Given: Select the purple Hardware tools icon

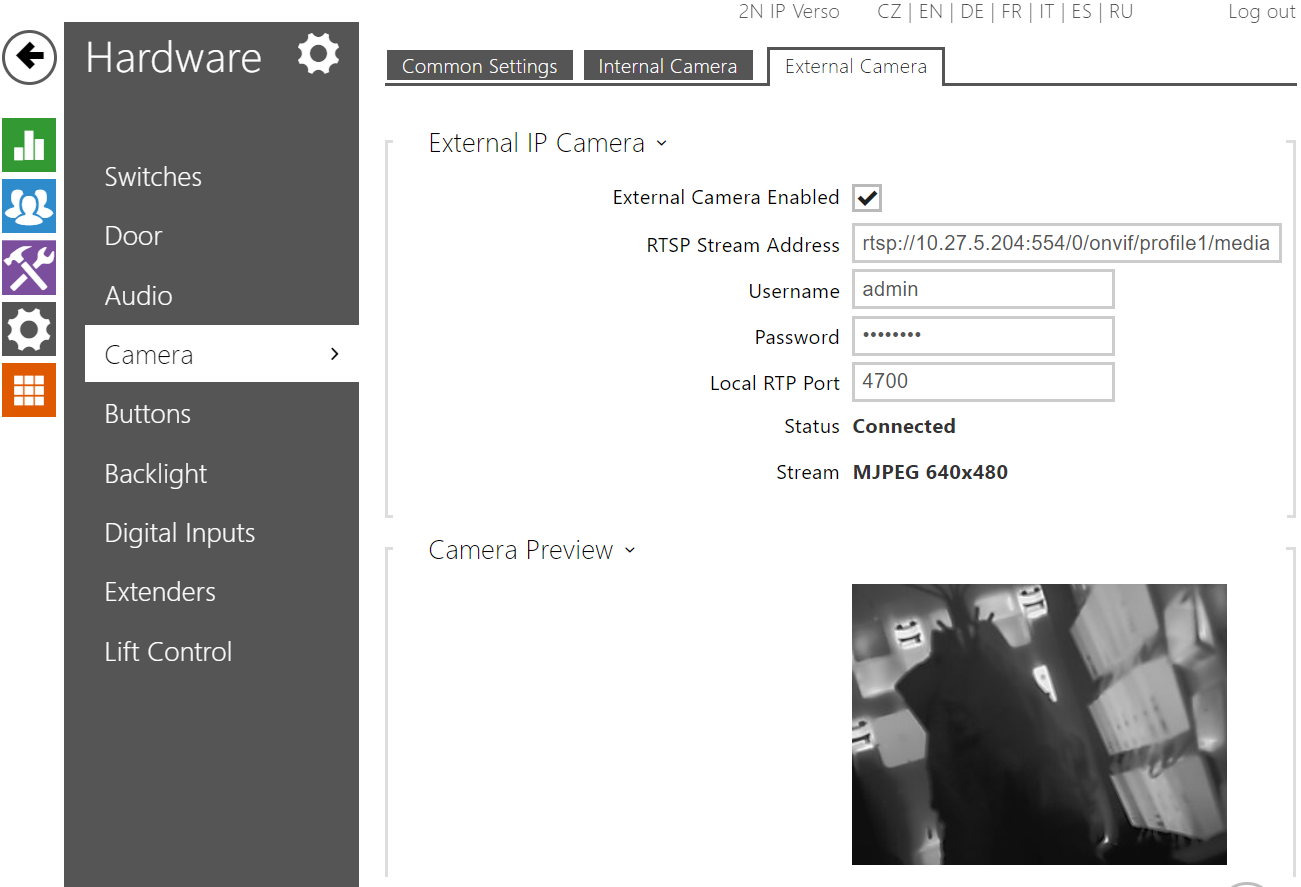Looking at the screenshot, I should [x=29, y=268].
